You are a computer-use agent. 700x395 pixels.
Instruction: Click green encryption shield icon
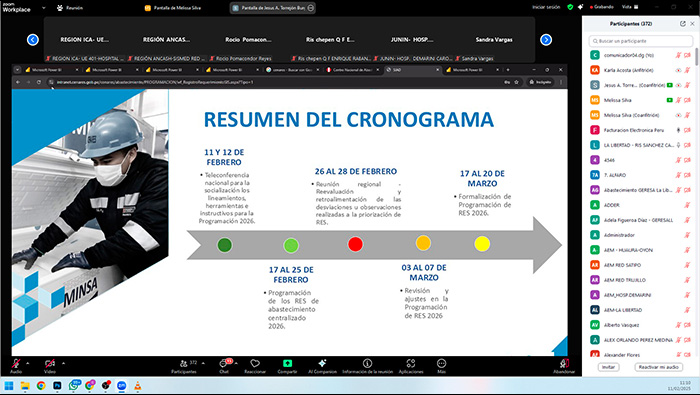pyautogui.click(x=570, y=7)
